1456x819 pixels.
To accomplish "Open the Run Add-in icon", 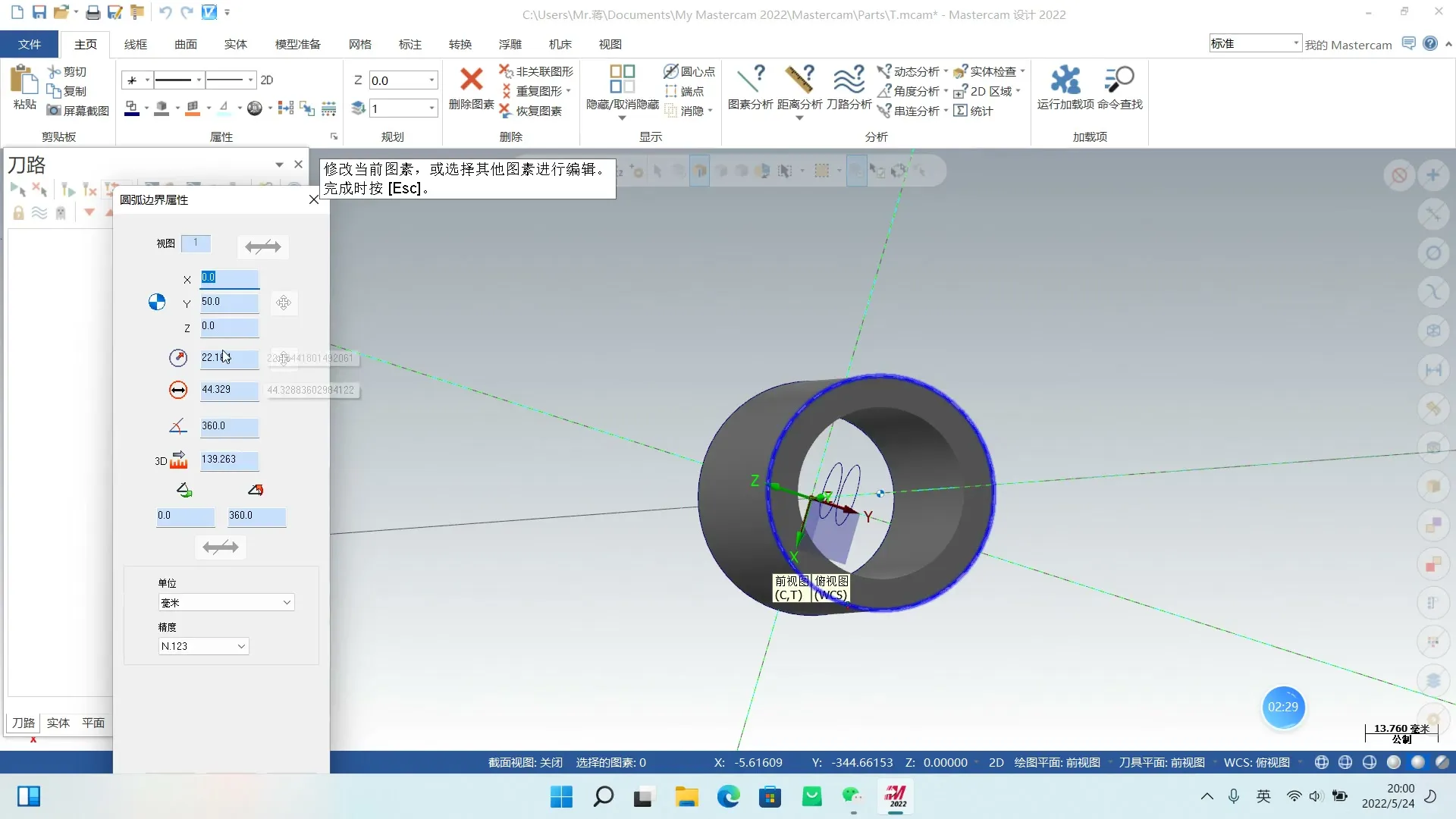I will point(1065,80).
